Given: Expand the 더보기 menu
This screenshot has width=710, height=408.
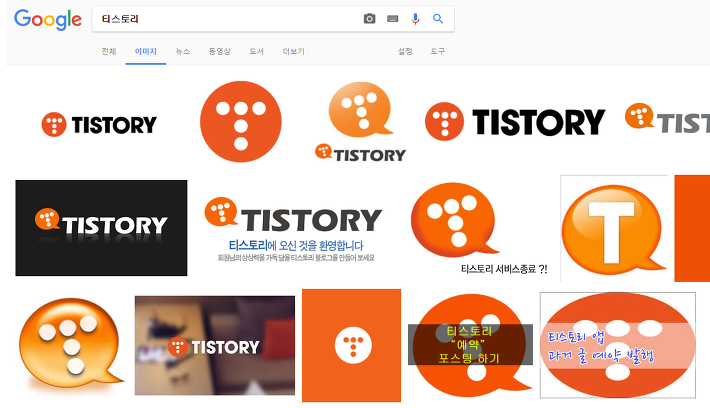Looking at the screenshot, I should pyautogui.click(x=293, y=51).
